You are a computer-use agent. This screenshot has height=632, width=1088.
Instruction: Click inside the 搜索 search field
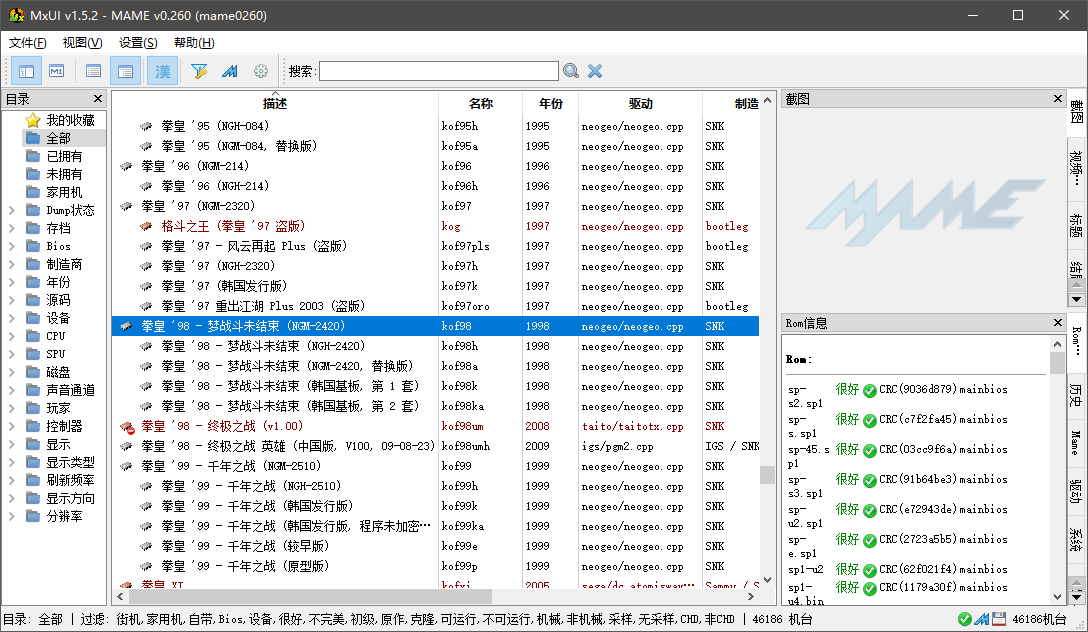(x=439, y=71)
